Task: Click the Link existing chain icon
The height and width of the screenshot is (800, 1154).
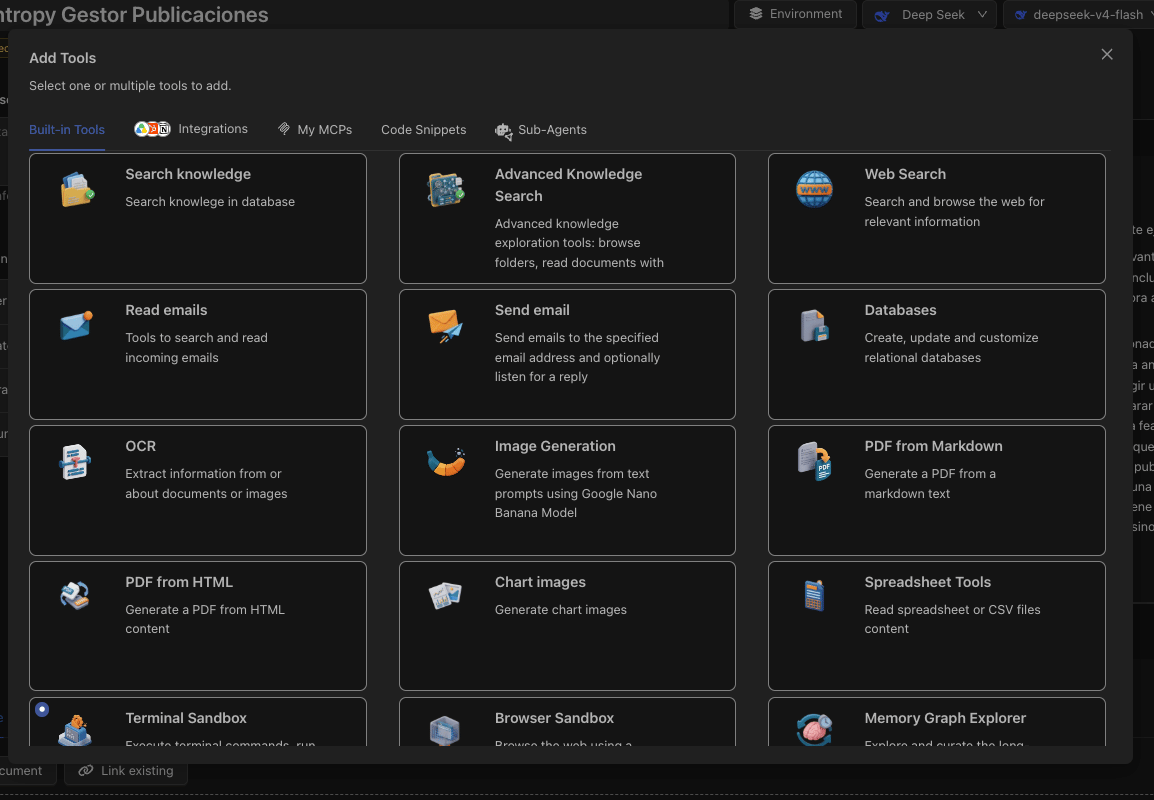Action: [86, 770]
